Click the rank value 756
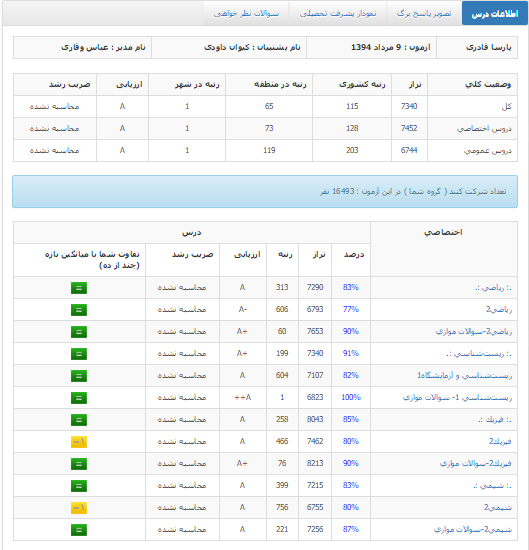Screen dimensions: 529x550 (x=282, y=508)
